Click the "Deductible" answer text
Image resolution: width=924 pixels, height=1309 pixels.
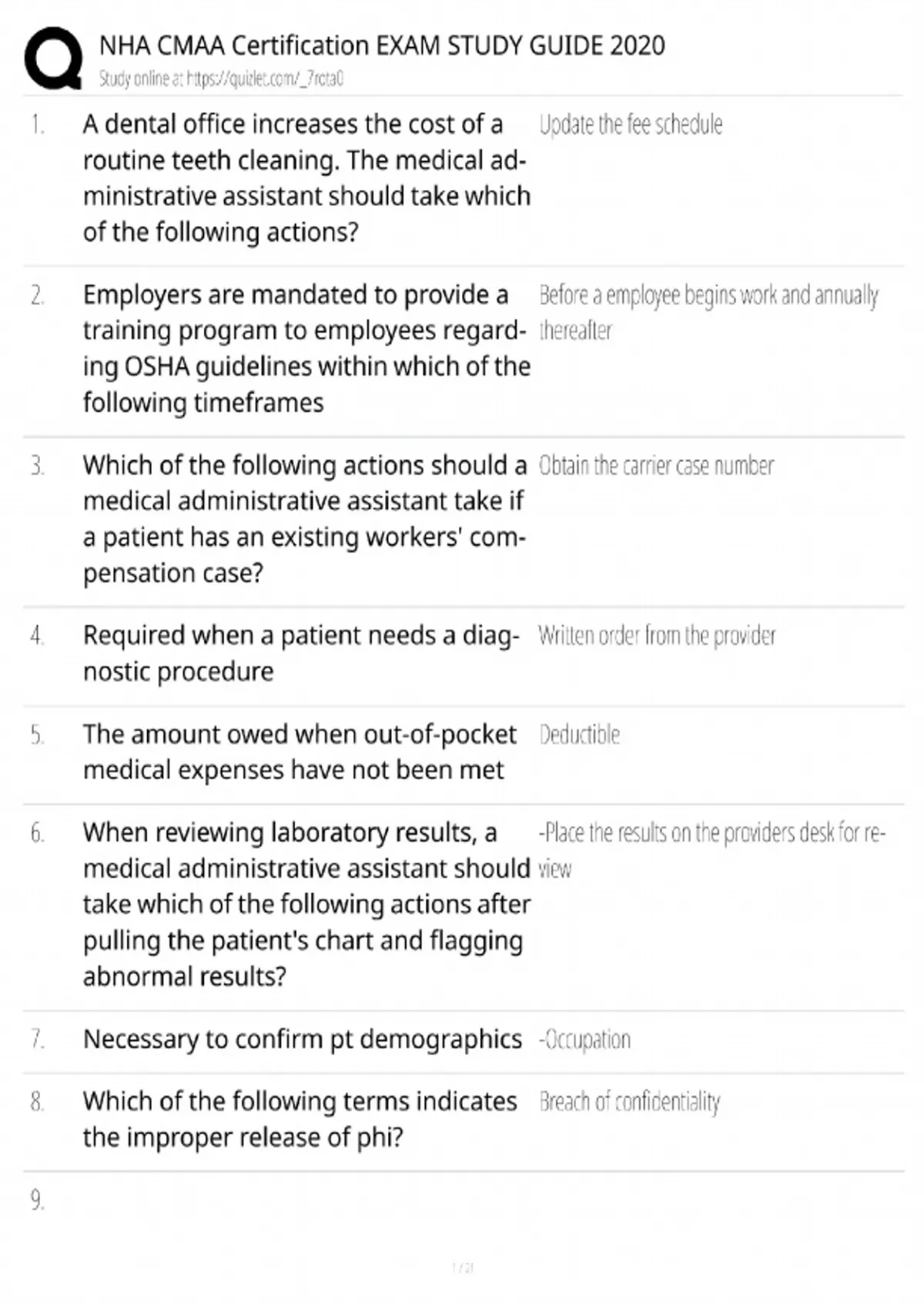coord(580,735)
